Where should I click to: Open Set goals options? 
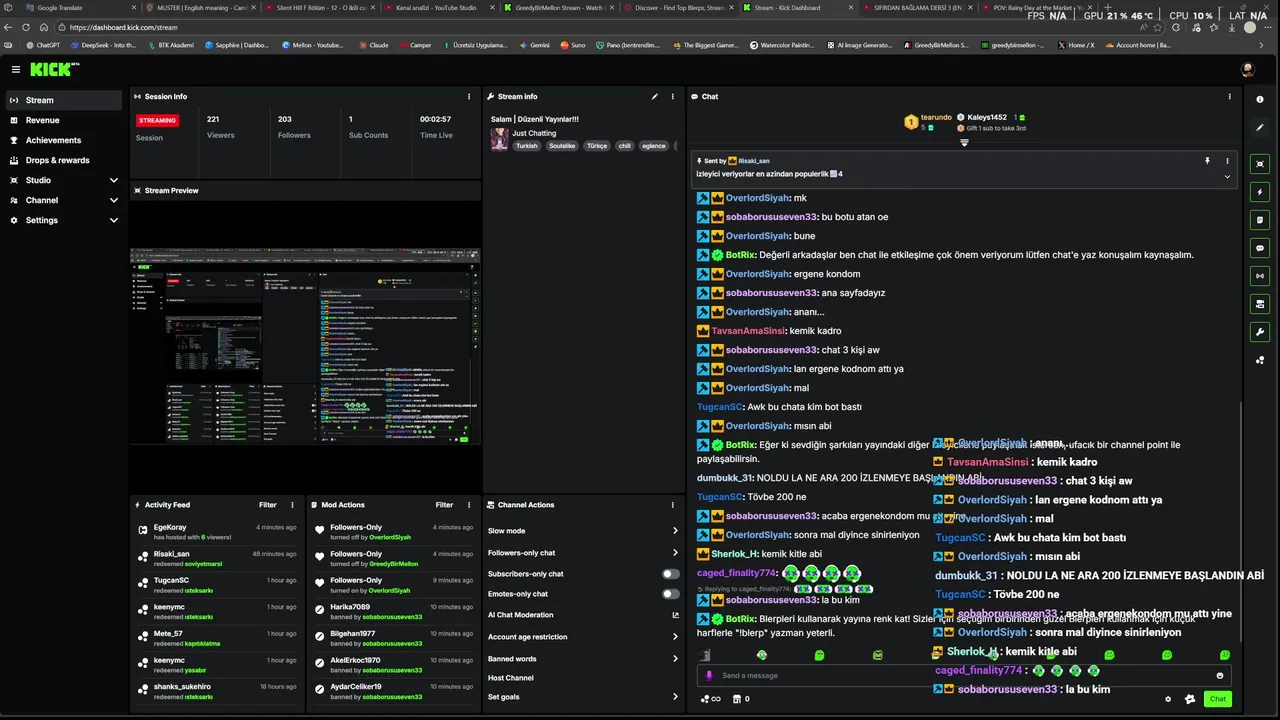click(x=583, y=697)
